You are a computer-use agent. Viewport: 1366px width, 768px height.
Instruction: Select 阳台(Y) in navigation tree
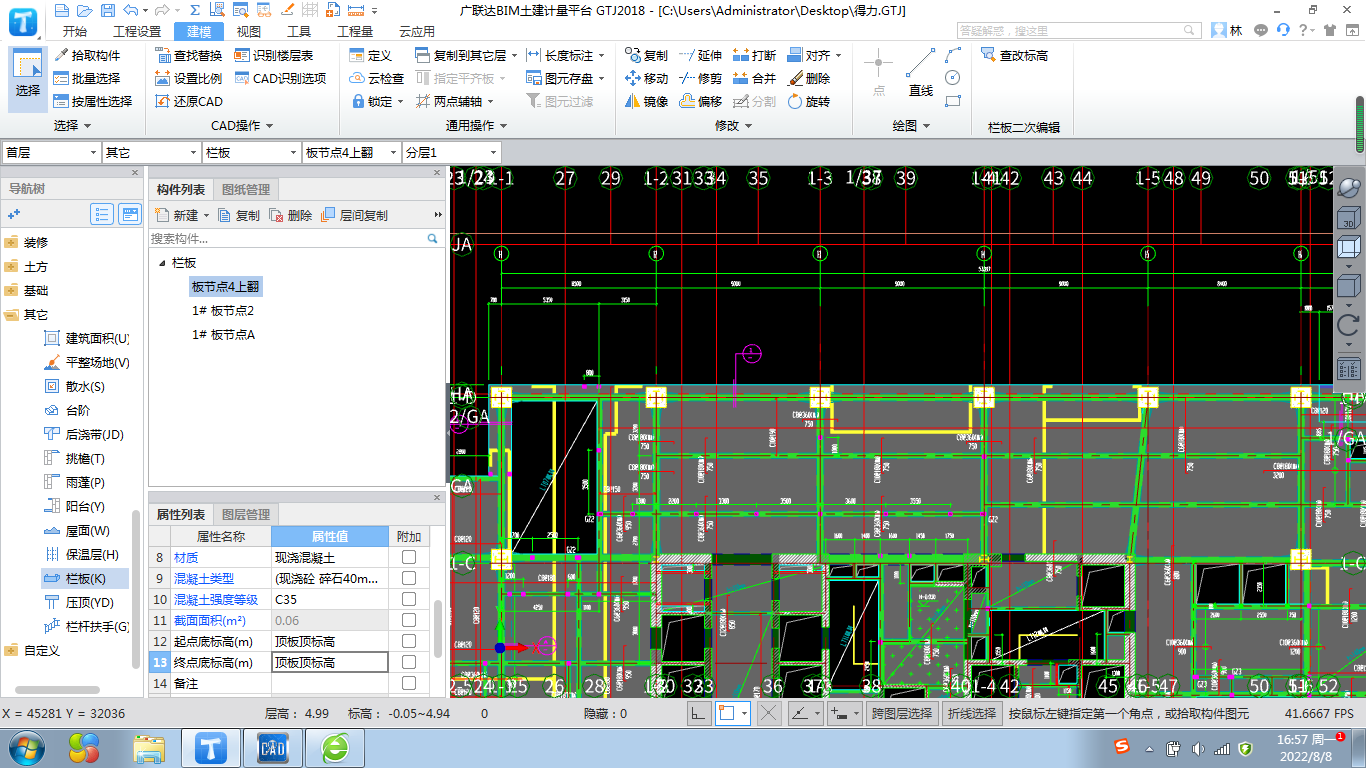coord(76,507)
